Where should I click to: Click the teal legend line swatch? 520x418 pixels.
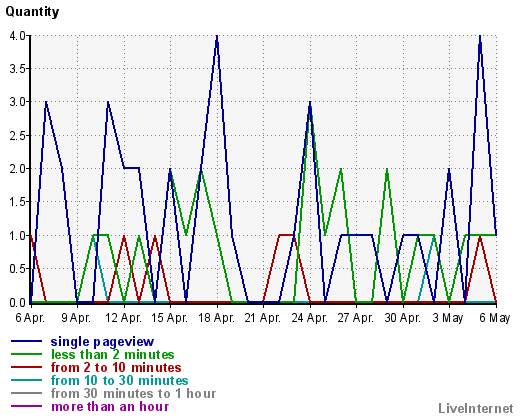click(27, 380)
